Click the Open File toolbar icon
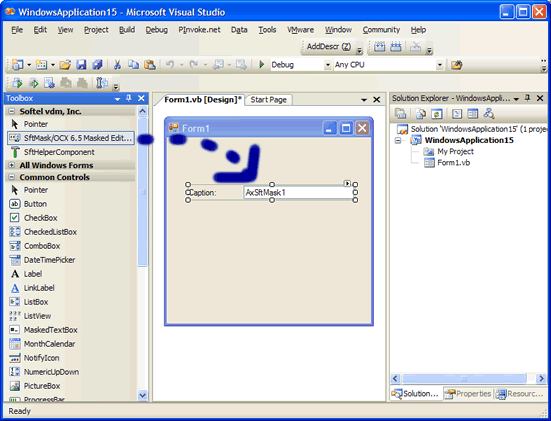 click(x=65, y=65)
